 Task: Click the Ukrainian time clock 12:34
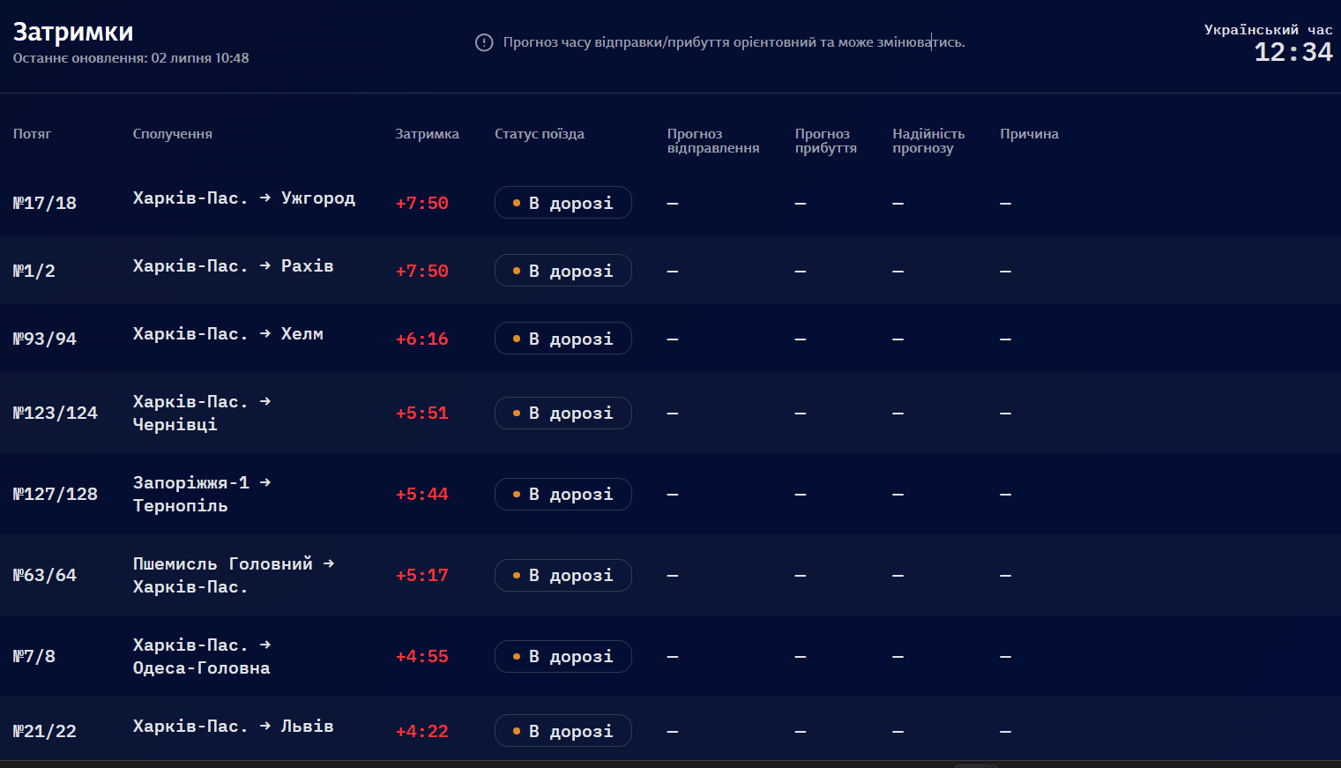1293,52
